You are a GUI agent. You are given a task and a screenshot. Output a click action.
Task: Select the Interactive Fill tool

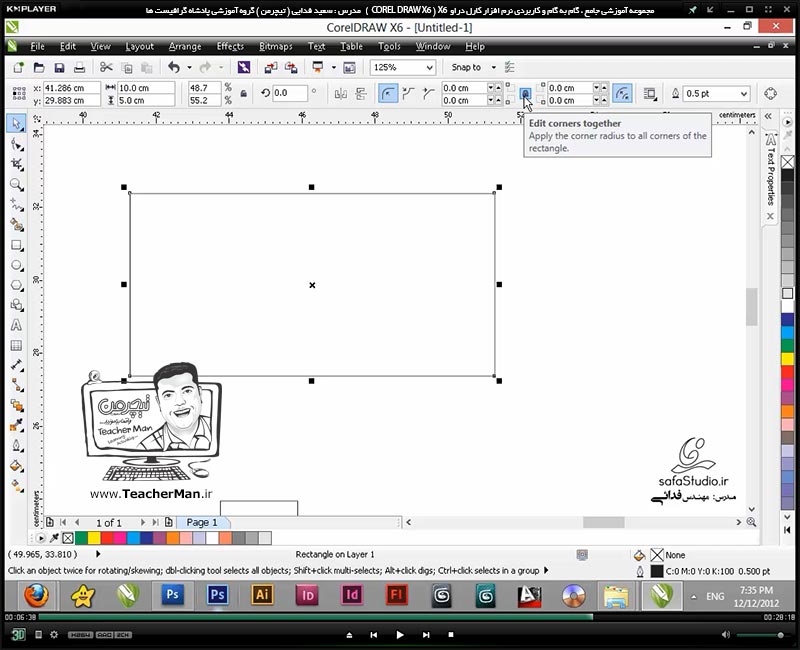coord(17,485)
